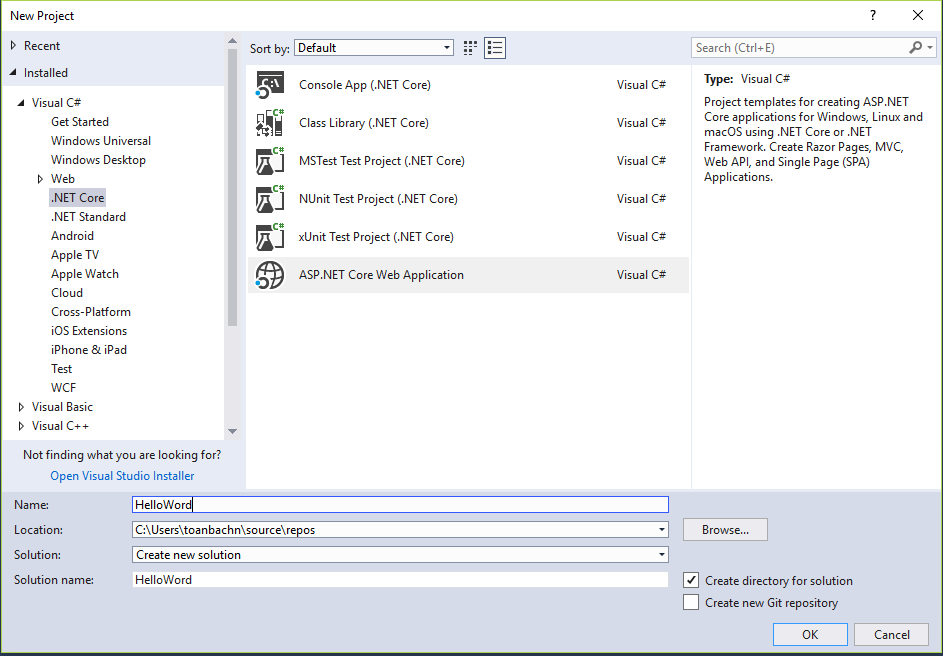The image size is (943, 656).
Task: Open the Sort by dropdown
Action: click(x=374, y=48)
